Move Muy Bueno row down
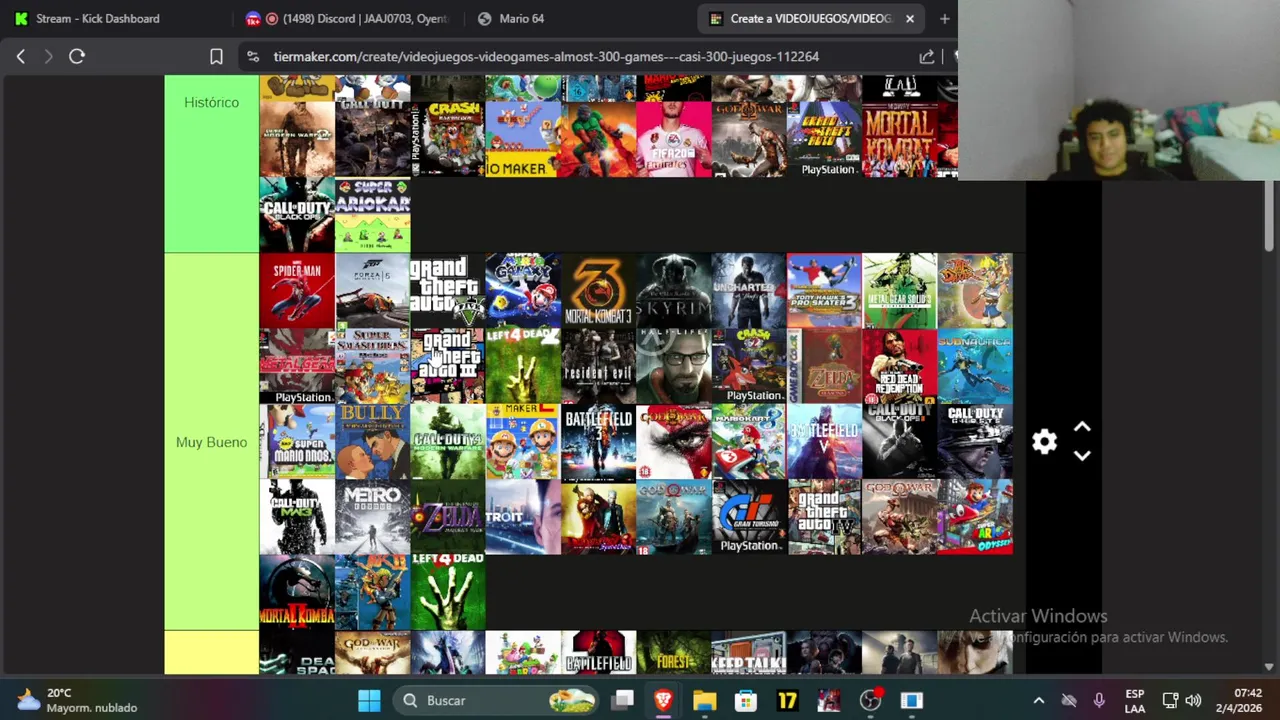The height and width of the screenshot is (720, 1280). click(x=1082, y=456)
